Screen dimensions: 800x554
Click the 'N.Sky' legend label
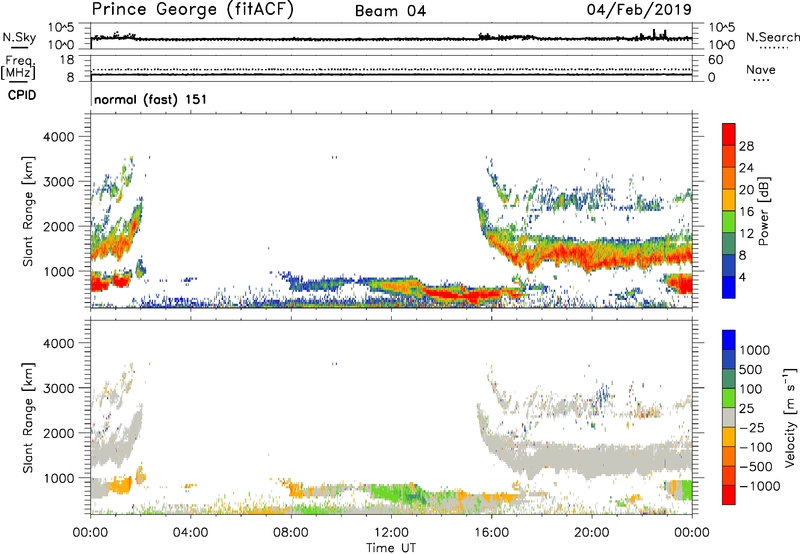[x=19, y=37]
